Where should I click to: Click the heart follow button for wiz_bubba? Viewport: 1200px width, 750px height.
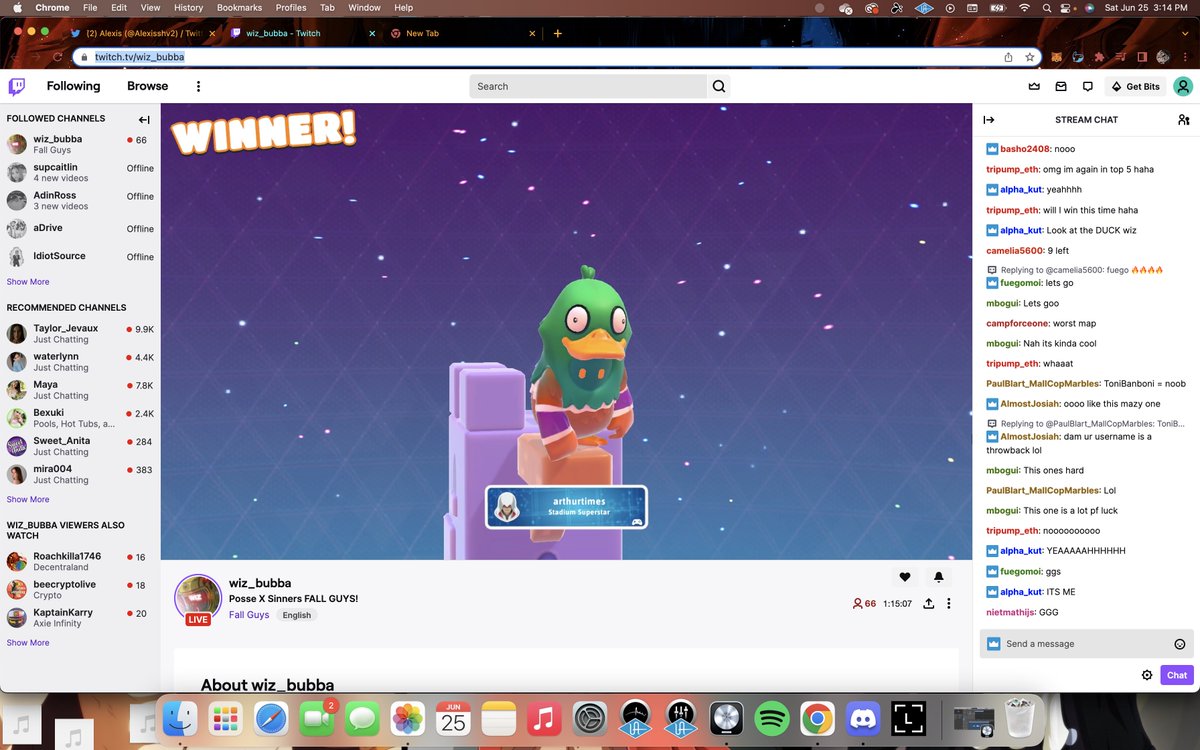point(905,576)
